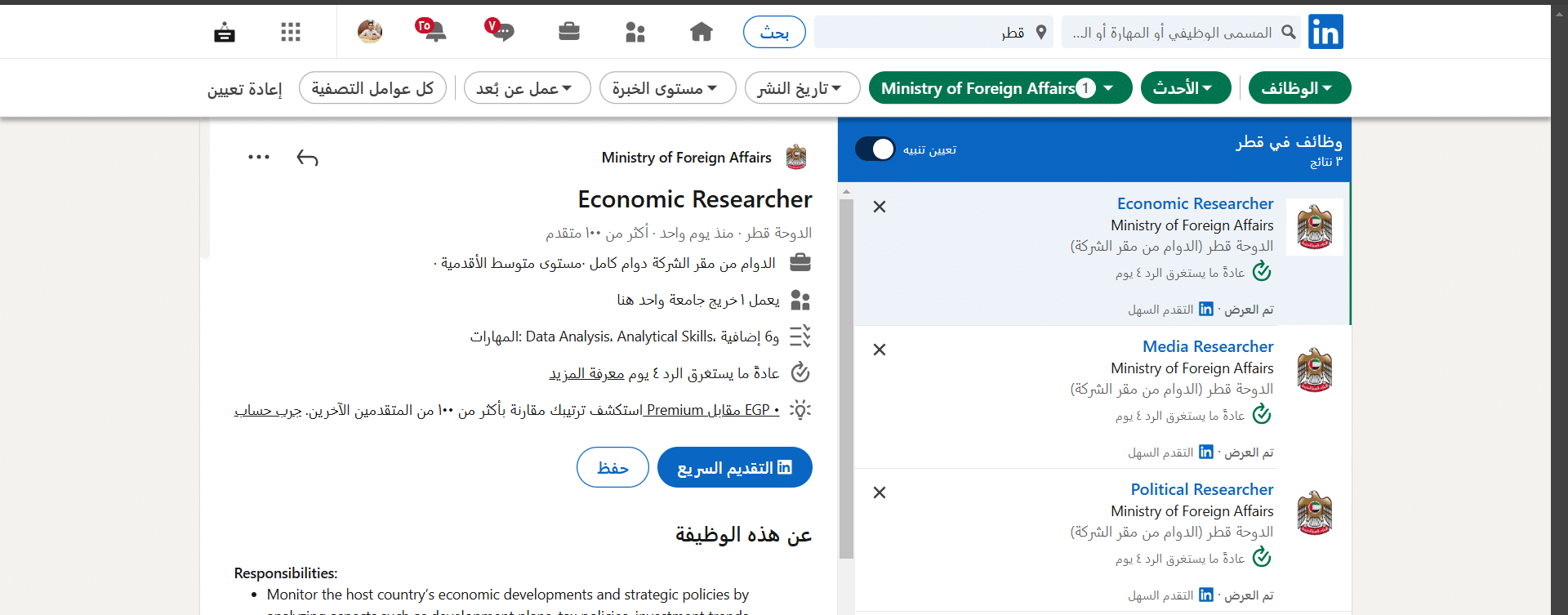Image resolution: width=1568 pixels, height=615 pixels.
Task: Click the حفظ save job button
Action: coord(612,467)
